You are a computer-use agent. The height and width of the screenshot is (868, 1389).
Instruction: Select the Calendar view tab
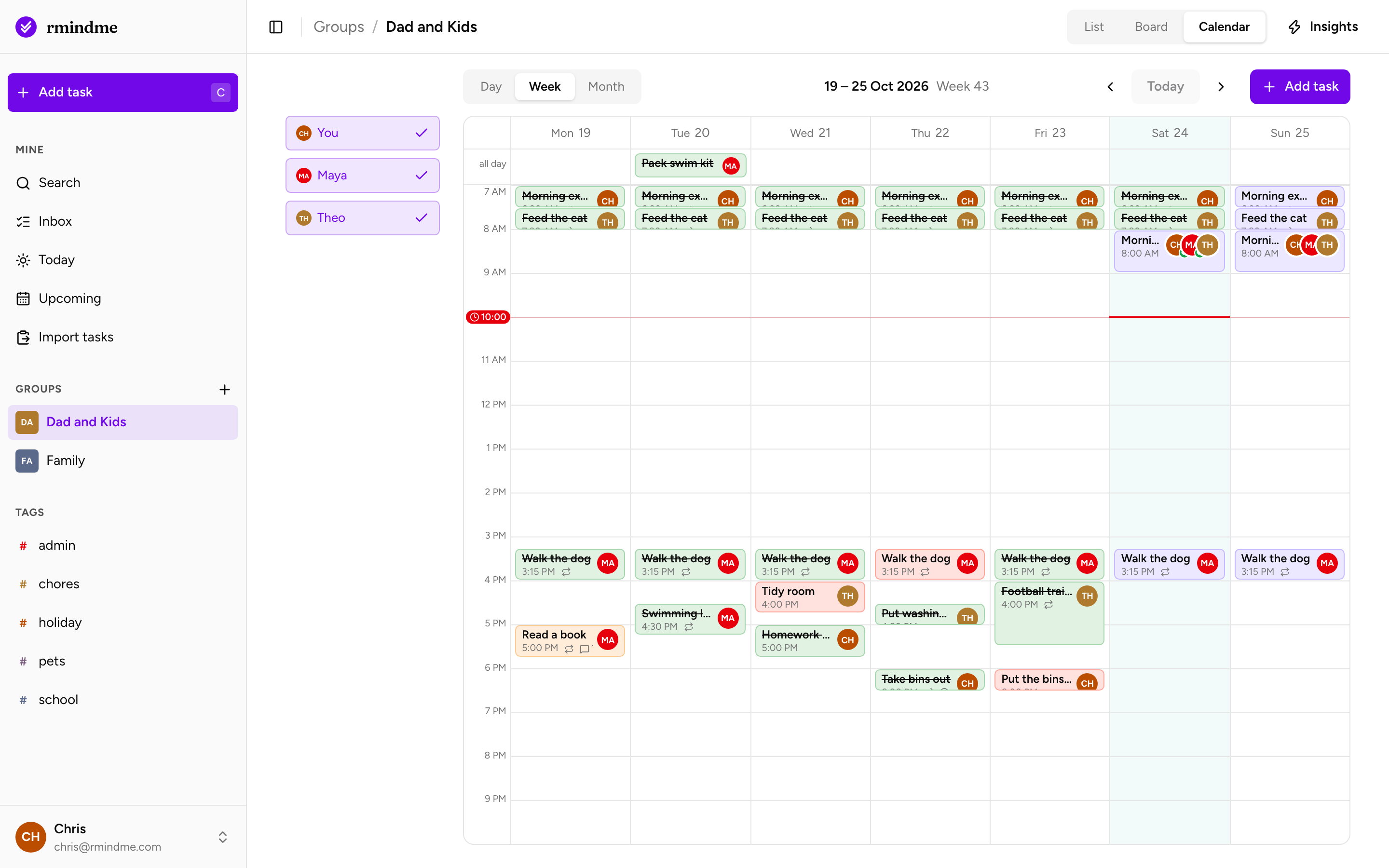pos(1224,27)
